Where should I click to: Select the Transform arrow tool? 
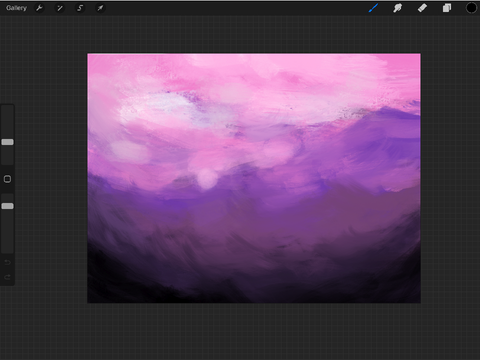click(x=100, y=8)
